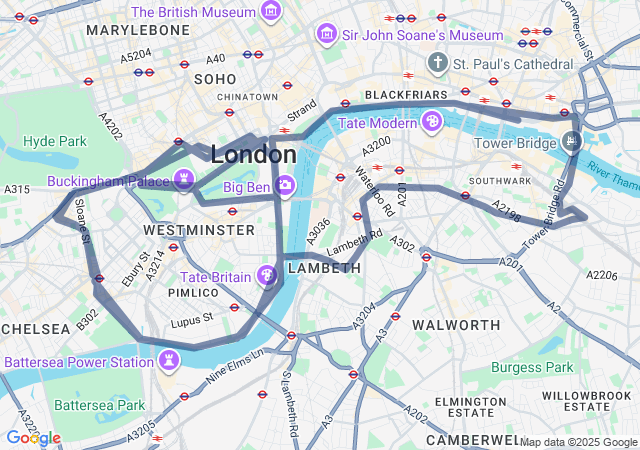Viewport: 640px width, 450px height.
Task: Click the London city label
Action: point(253,155)
